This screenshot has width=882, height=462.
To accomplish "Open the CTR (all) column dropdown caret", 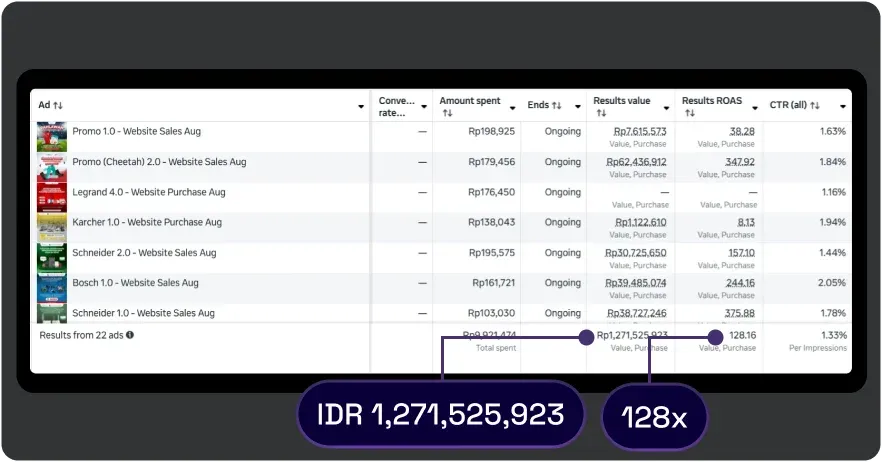I will tap(843, 107).
